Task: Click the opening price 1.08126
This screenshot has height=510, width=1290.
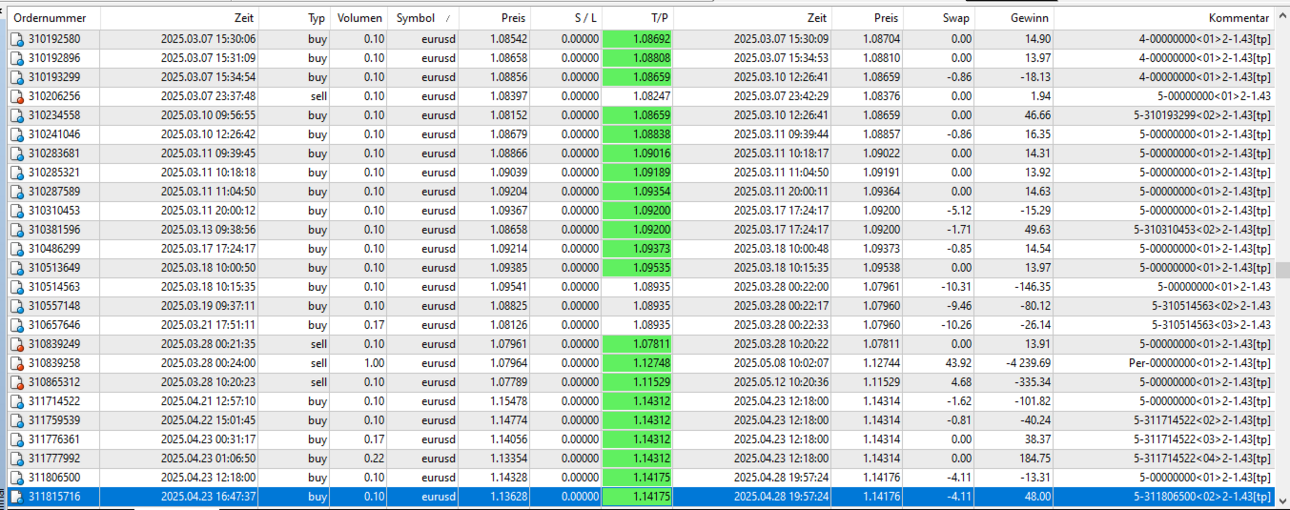Action: [508, 324]
